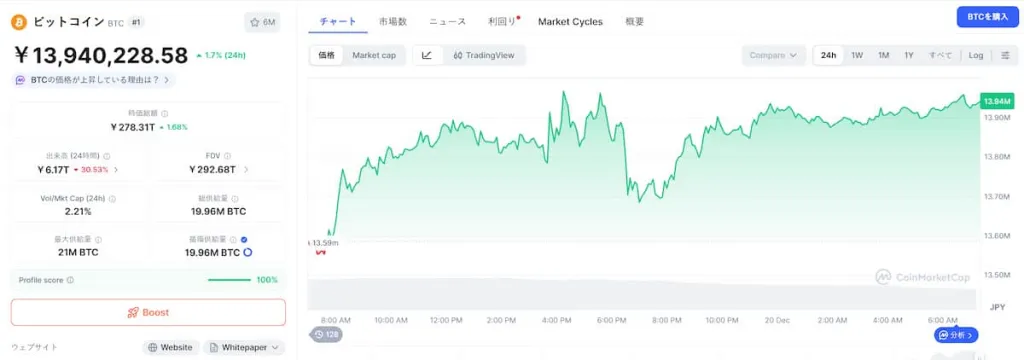Click the info icon beside 総供給量
The width and height of the screenshot is (1024, 360).
235,199
